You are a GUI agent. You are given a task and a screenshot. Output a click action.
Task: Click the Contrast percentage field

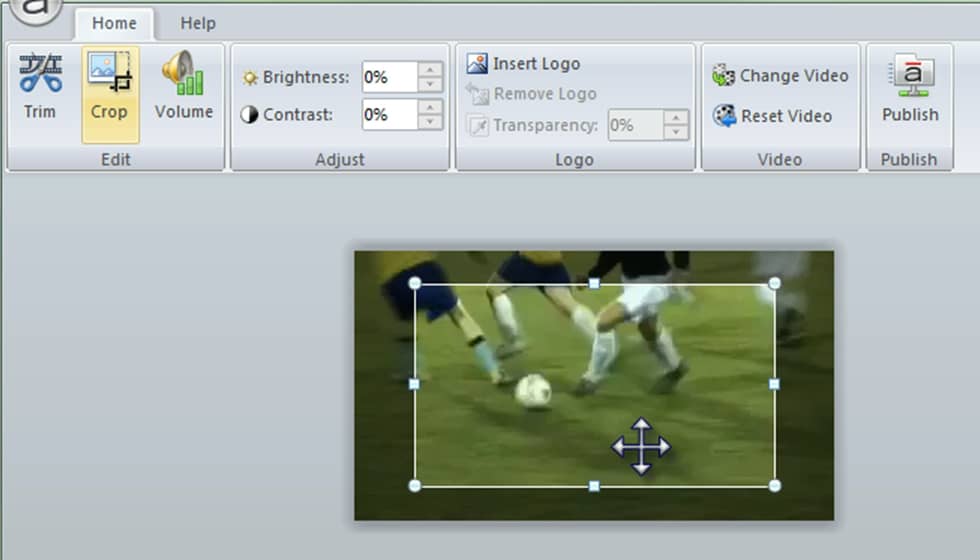click(389, 114)
